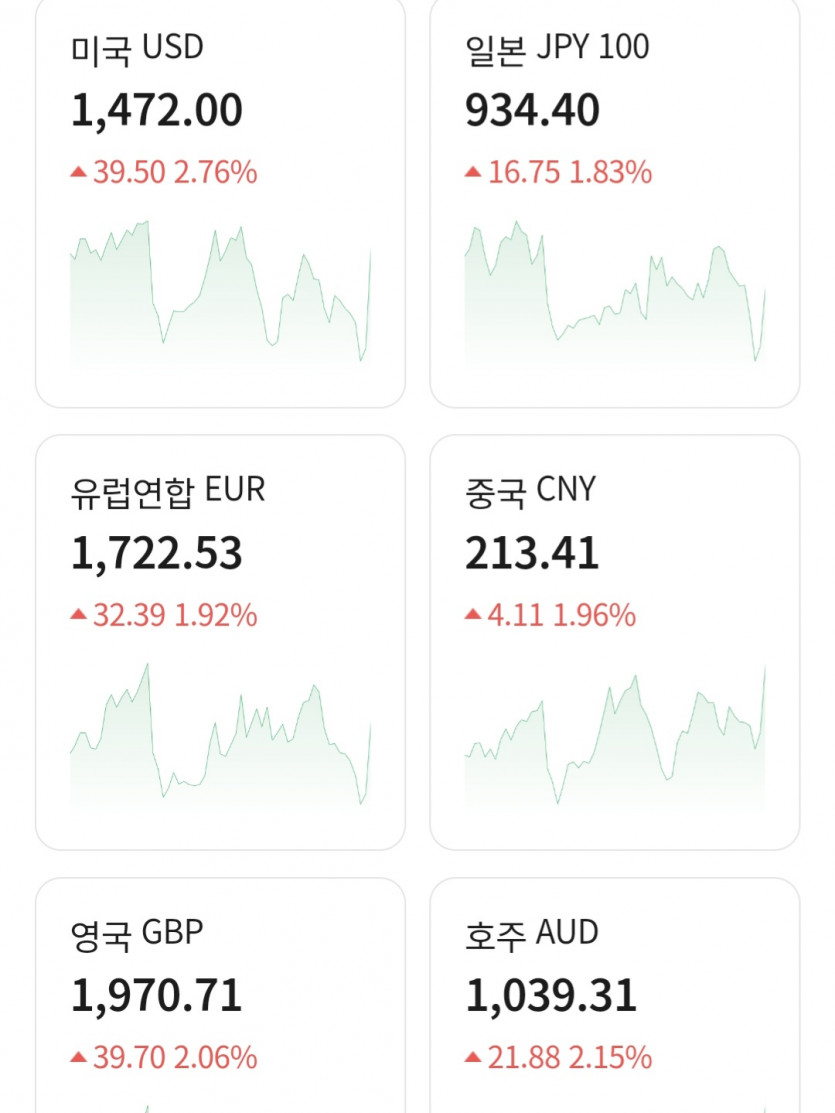Tap the EUR change 32.39 1.92%
The width and height of the screenshot is (835, 1113).
click(174, 615)
